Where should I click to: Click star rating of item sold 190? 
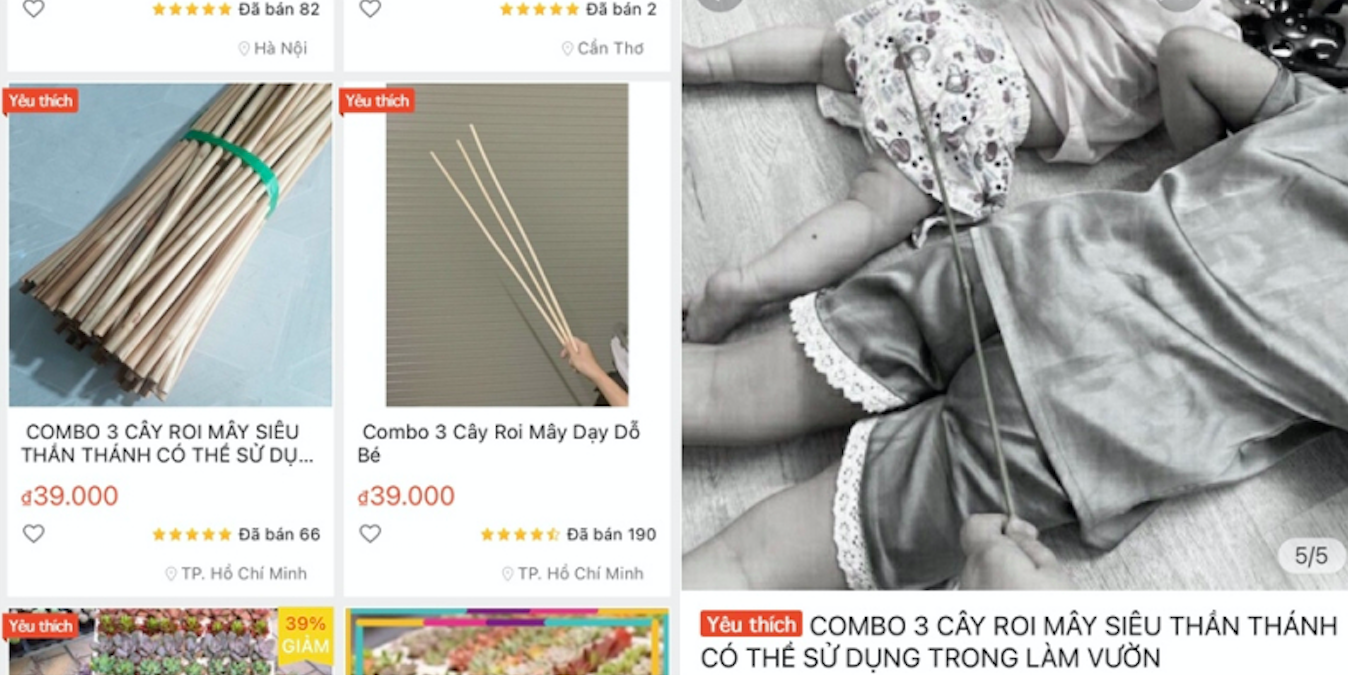coord(520,535)
